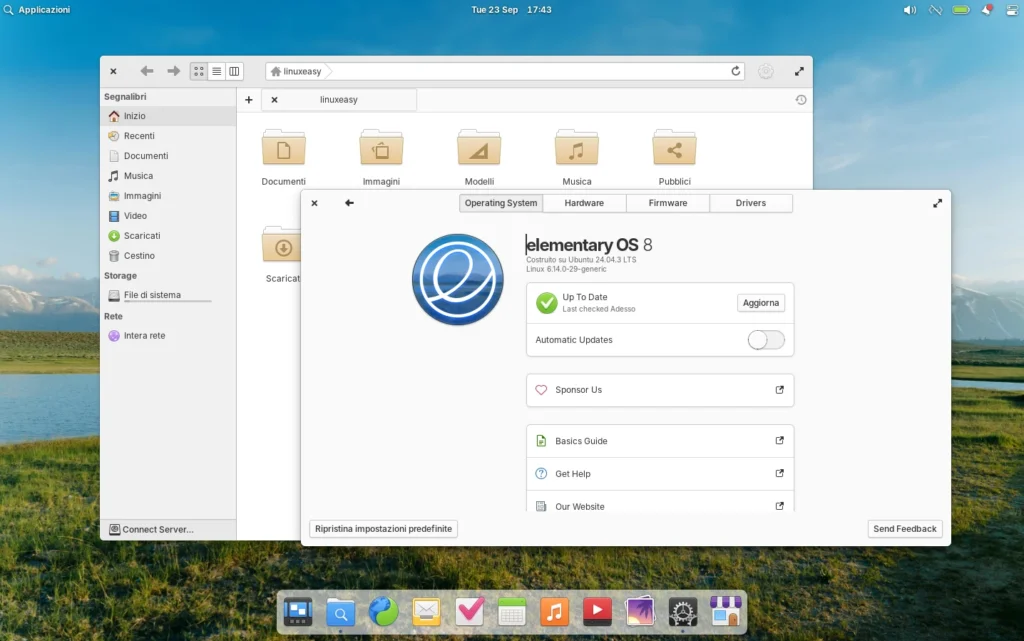Go back using the Files back arrow

pyautogui.click(x=146, y=71)
